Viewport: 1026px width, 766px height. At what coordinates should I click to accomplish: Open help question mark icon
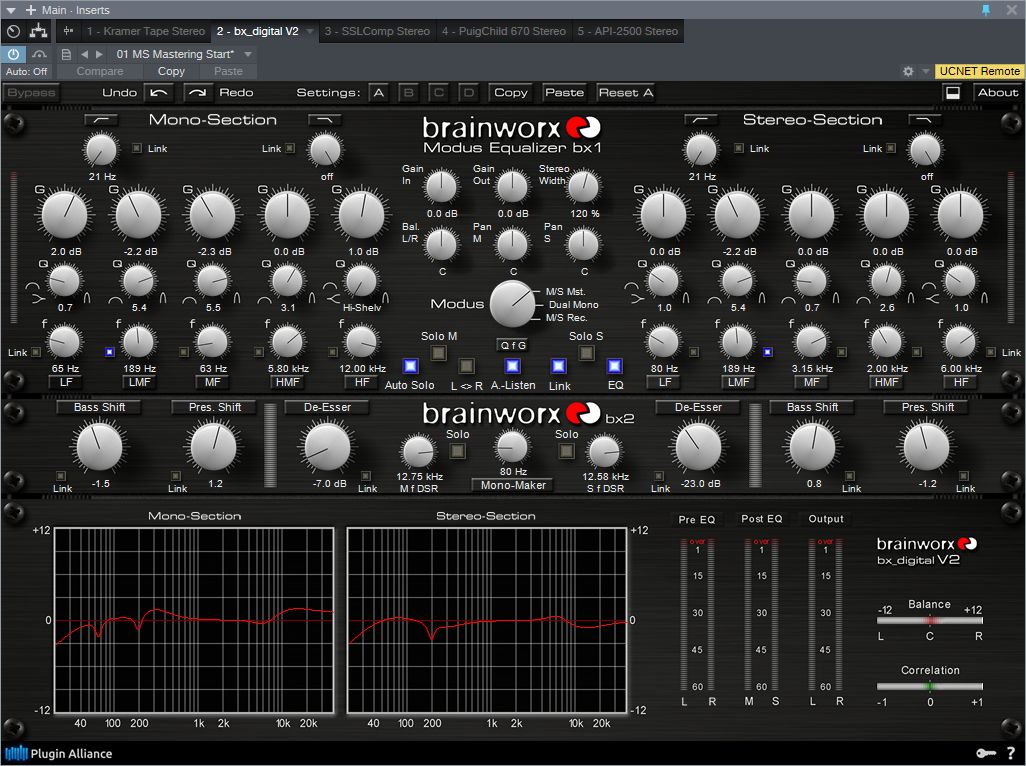[x=1012, y=754]
